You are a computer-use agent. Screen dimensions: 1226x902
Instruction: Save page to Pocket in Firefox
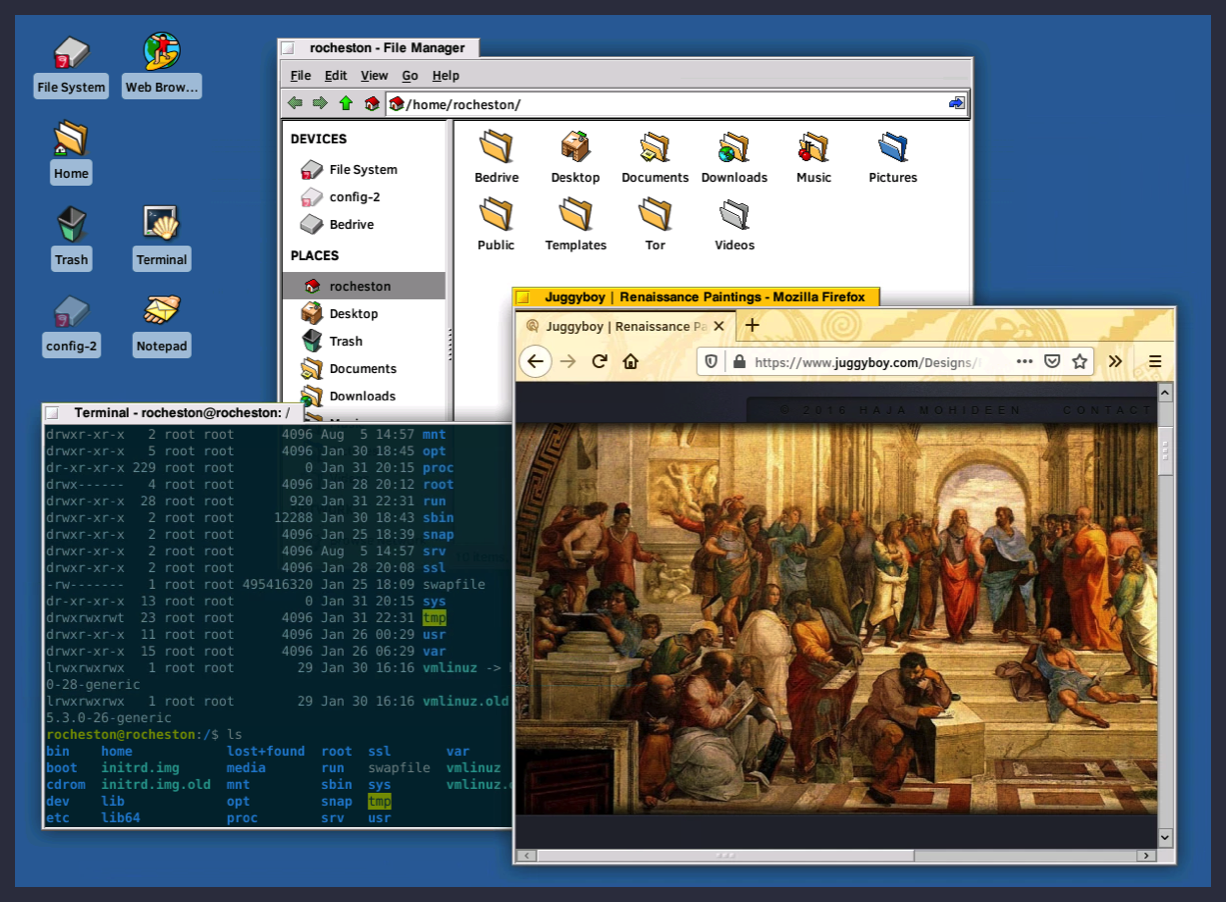point(1052,361)
